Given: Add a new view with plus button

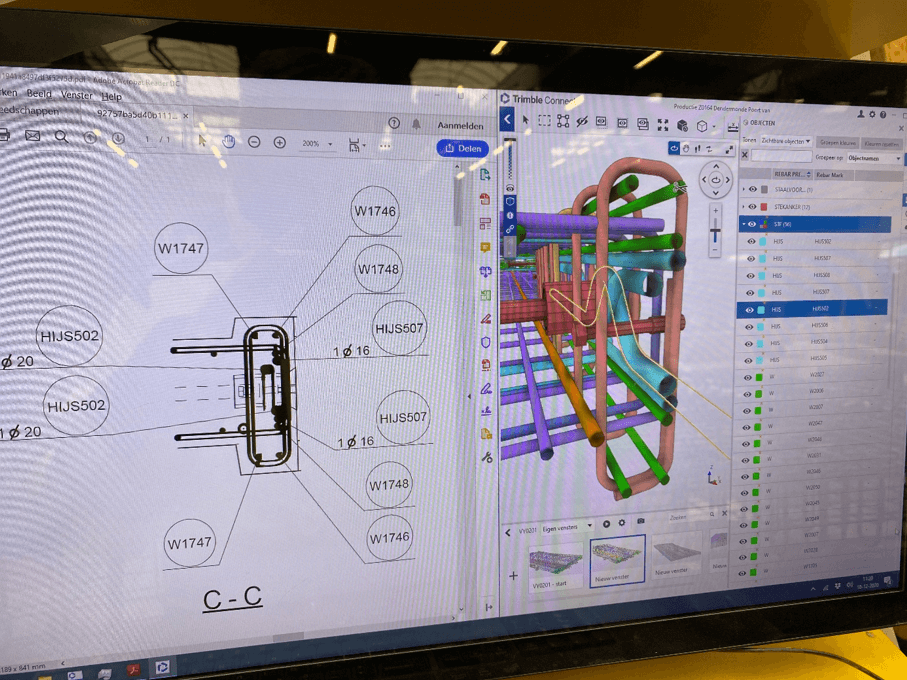Looking at the screenshot, I should 513,576.
